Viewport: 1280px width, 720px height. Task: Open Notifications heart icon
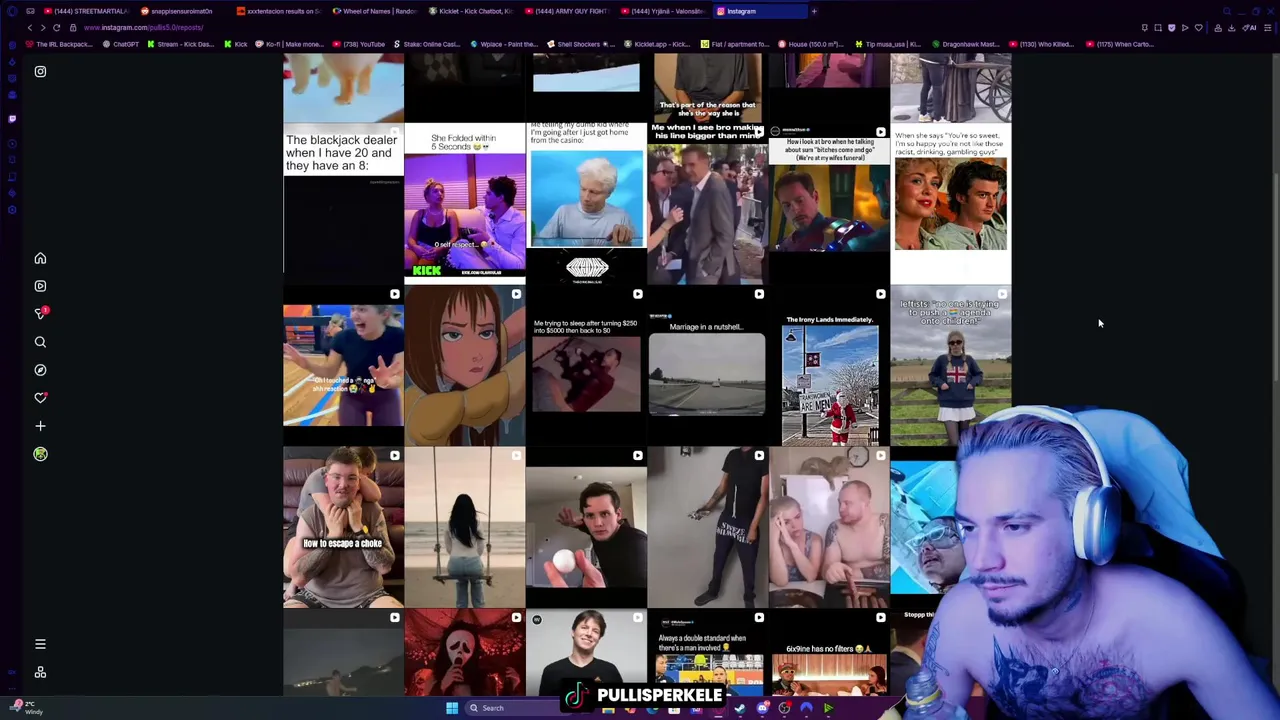(x=40, y=398)
